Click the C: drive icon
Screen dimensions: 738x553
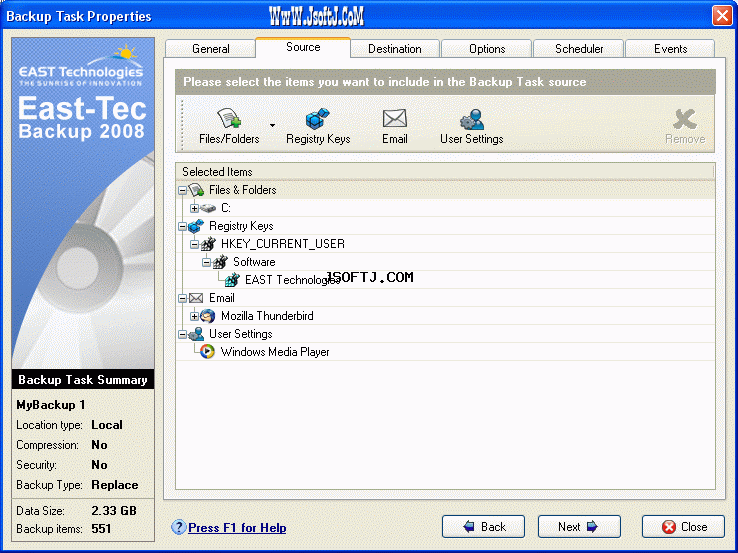[x=208, y=208]
